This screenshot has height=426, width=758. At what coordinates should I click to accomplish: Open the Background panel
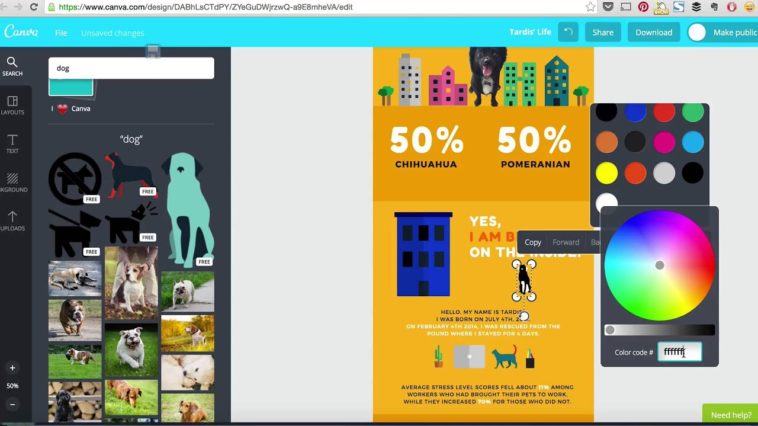tap(12, 182)
